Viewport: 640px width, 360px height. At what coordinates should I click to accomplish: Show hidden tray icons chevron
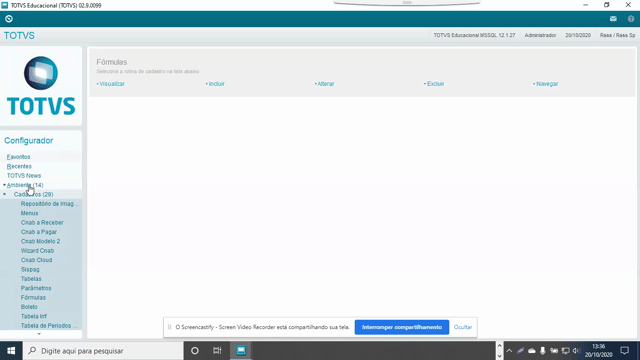(x=509, y=351)
